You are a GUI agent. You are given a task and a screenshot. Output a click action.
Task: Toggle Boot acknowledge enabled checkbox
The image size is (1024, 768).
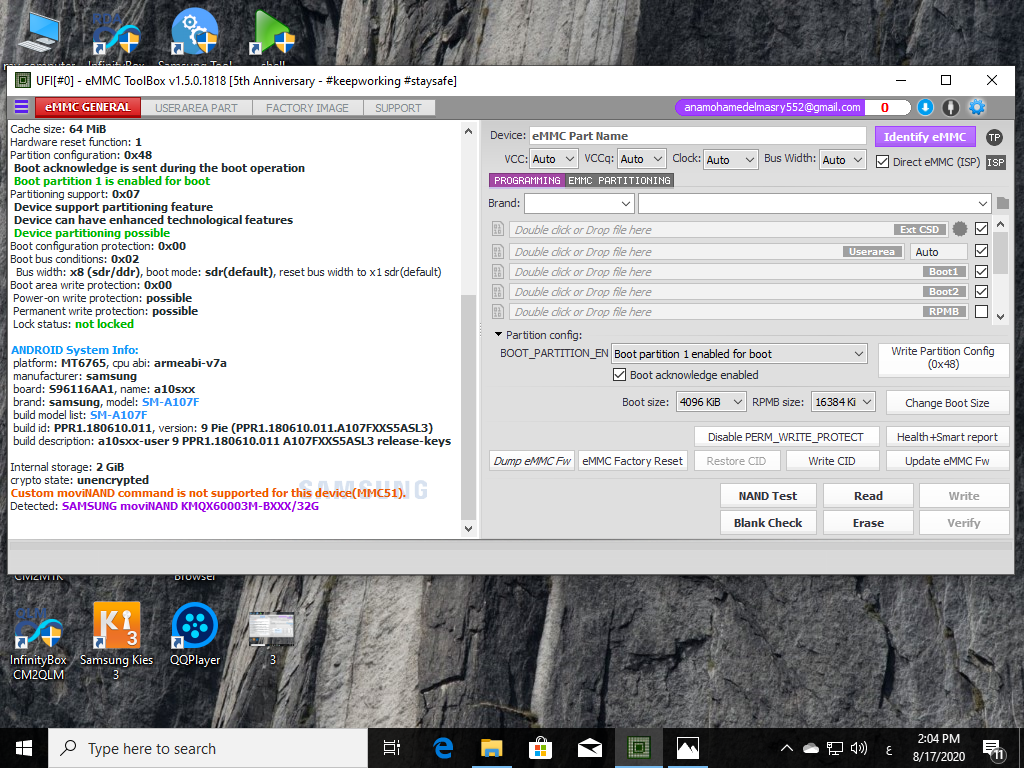(x=619, y=375)
